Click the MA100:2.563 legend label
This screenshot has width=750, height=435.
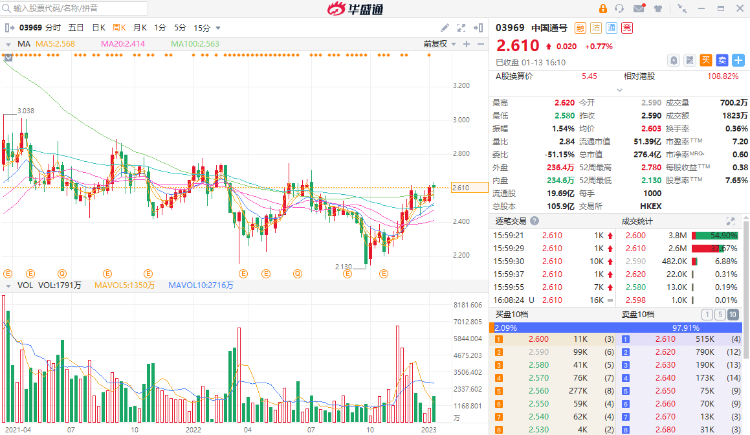[x=195, y=44]
